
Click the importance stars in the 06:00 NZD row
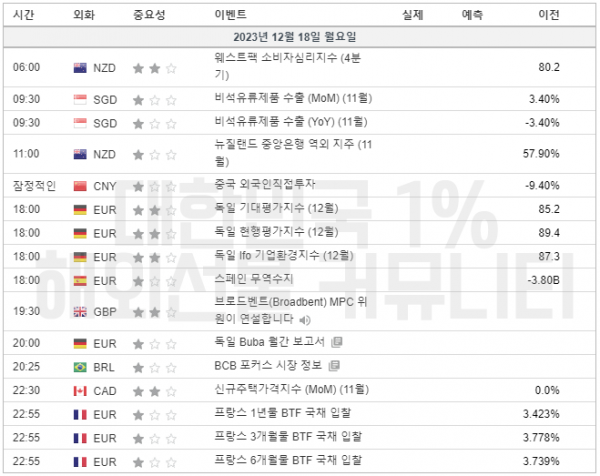click(155, 68)
